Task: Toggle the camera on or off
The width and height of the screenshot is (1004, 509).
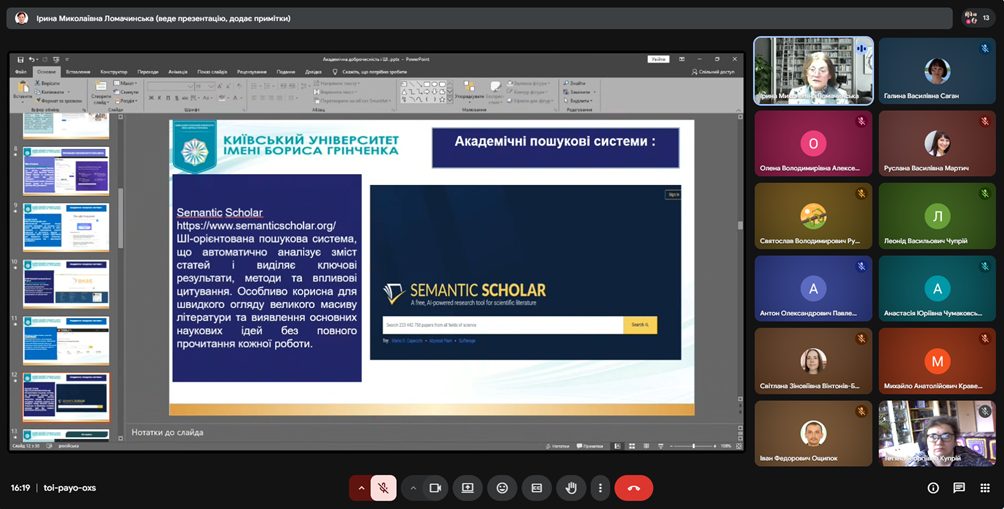Action: pos(435,488)
